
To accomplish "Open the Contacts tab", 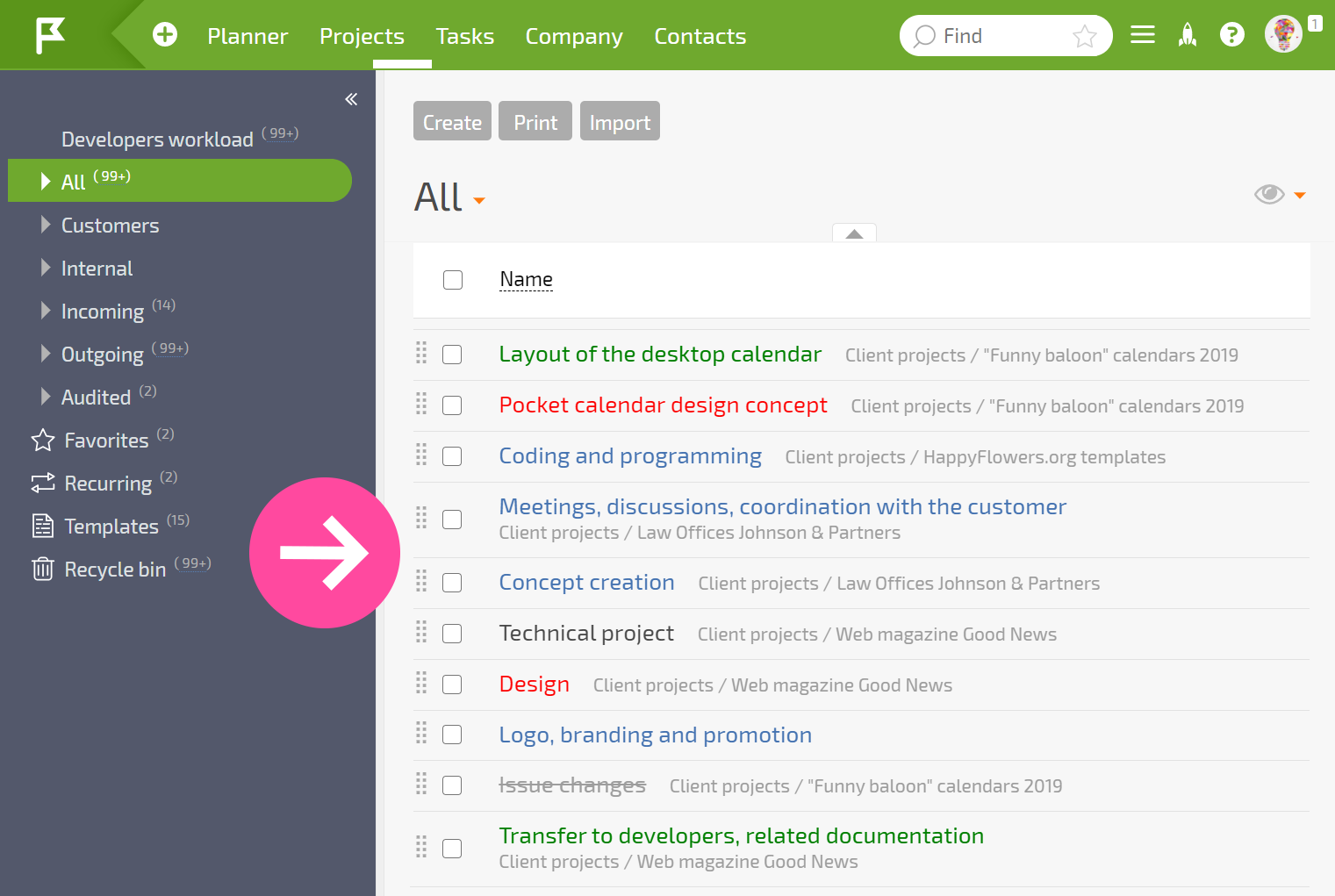I will pos(700,36).
